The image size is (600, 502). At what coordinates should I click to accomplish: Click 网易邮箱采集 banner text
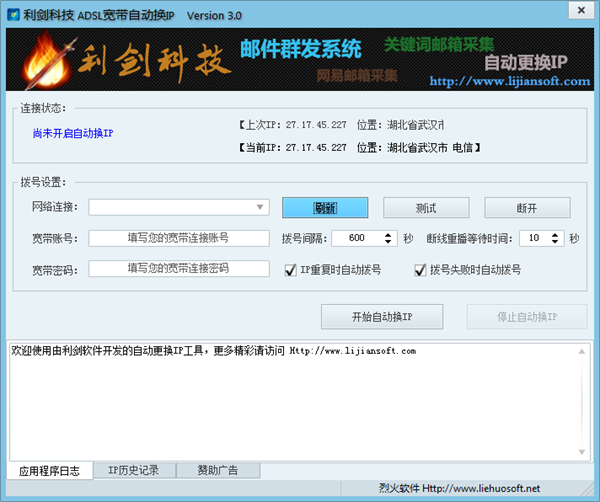(x=357, y=76)
